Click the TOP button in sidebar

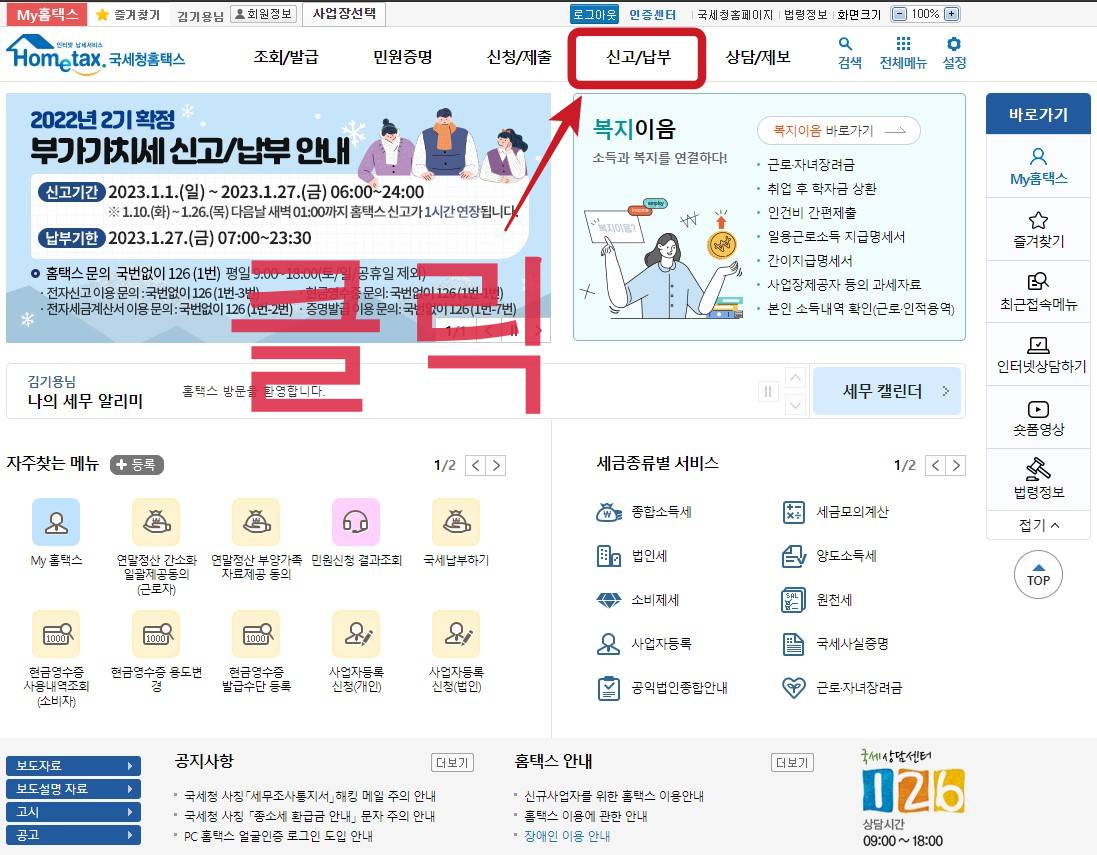click(1037, 575)
